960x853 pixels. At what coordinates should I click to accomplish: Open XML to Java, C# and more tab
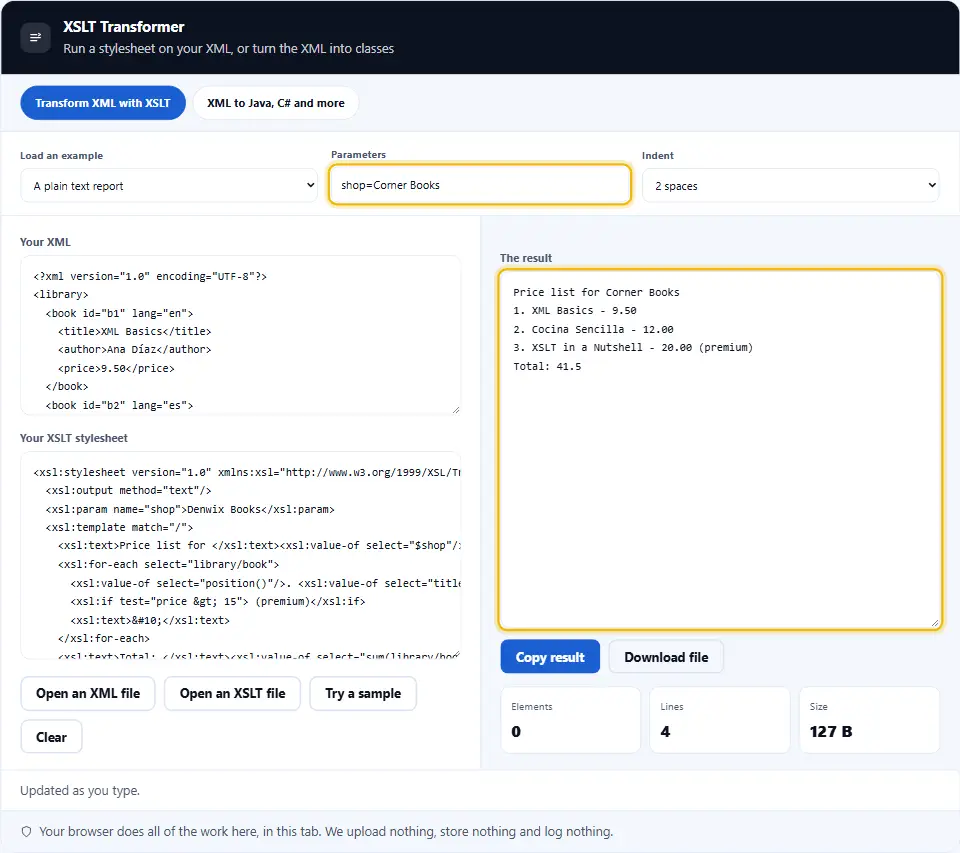point(276,103)
